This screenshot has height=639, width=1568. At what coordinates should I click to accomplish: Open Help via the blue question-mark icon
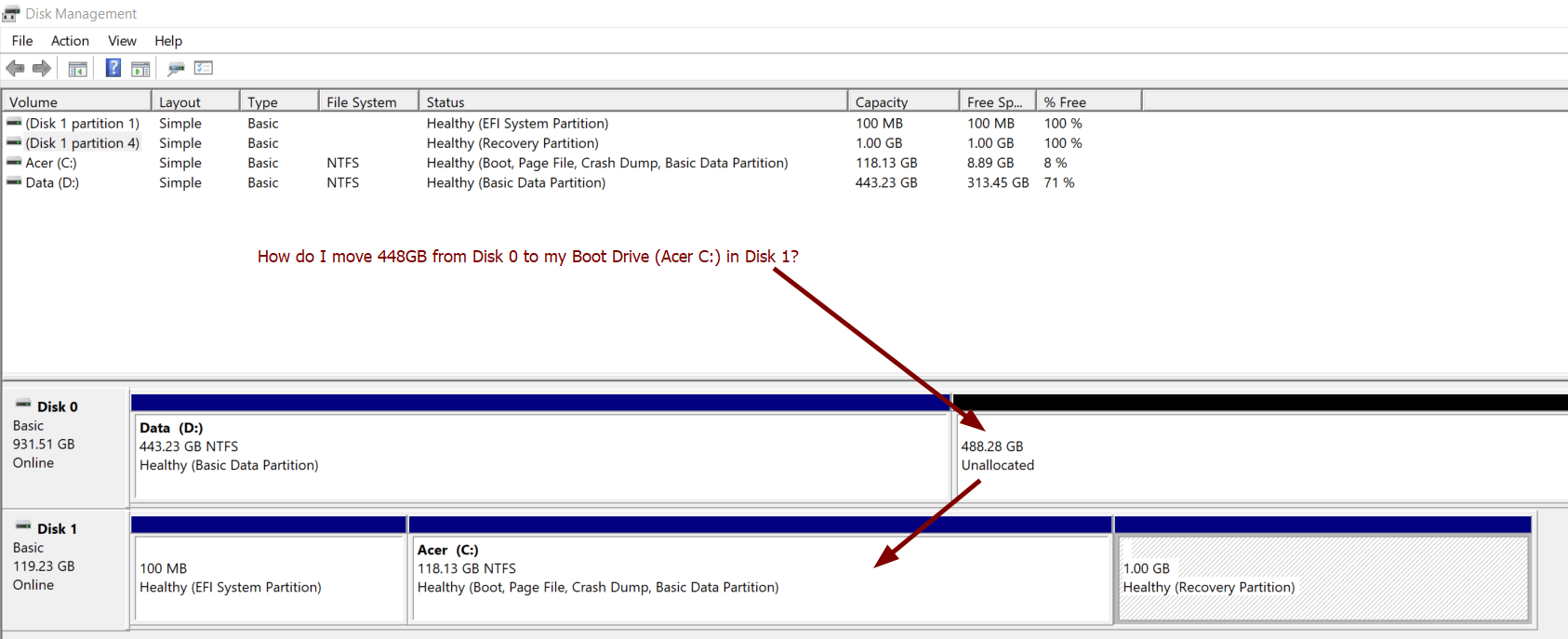tap(113, 68)
